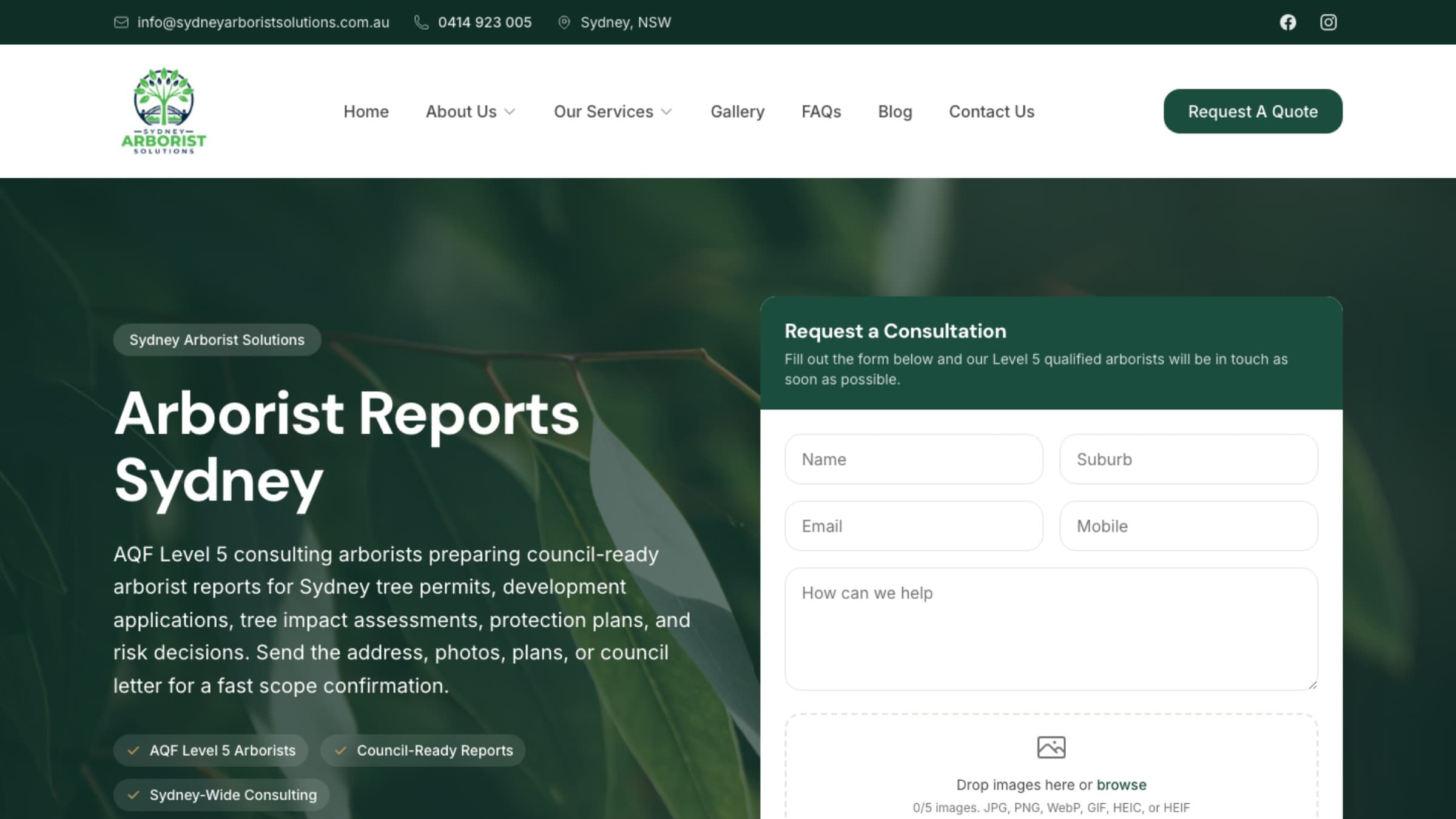The height and width of the screenshot is (819, 1456).
Task: Expand the Our Services chevron
Action: pyautogui.click(x=666, y=112)
